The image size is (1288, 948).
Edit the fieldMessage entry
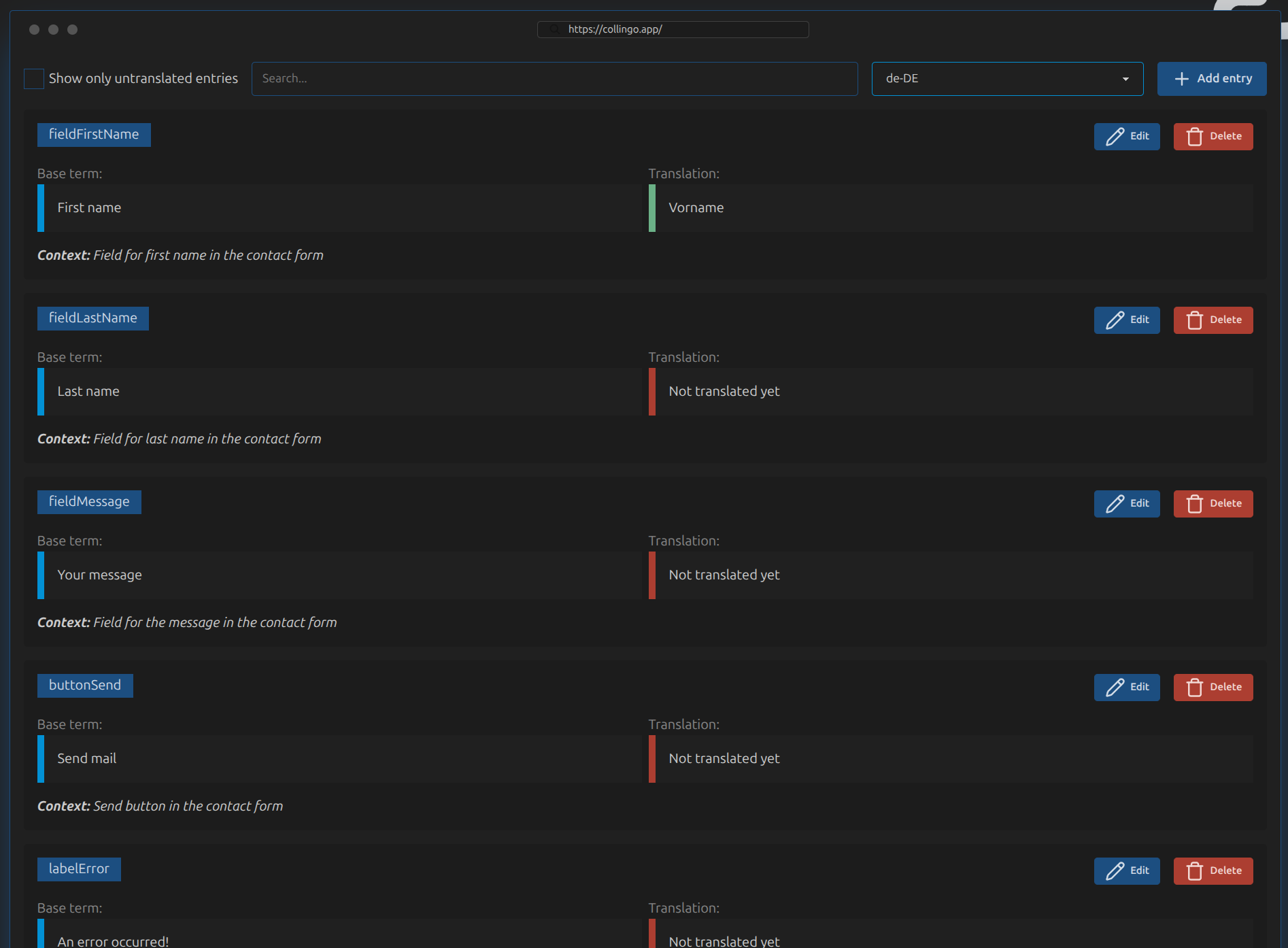(x=1127, y=504)
